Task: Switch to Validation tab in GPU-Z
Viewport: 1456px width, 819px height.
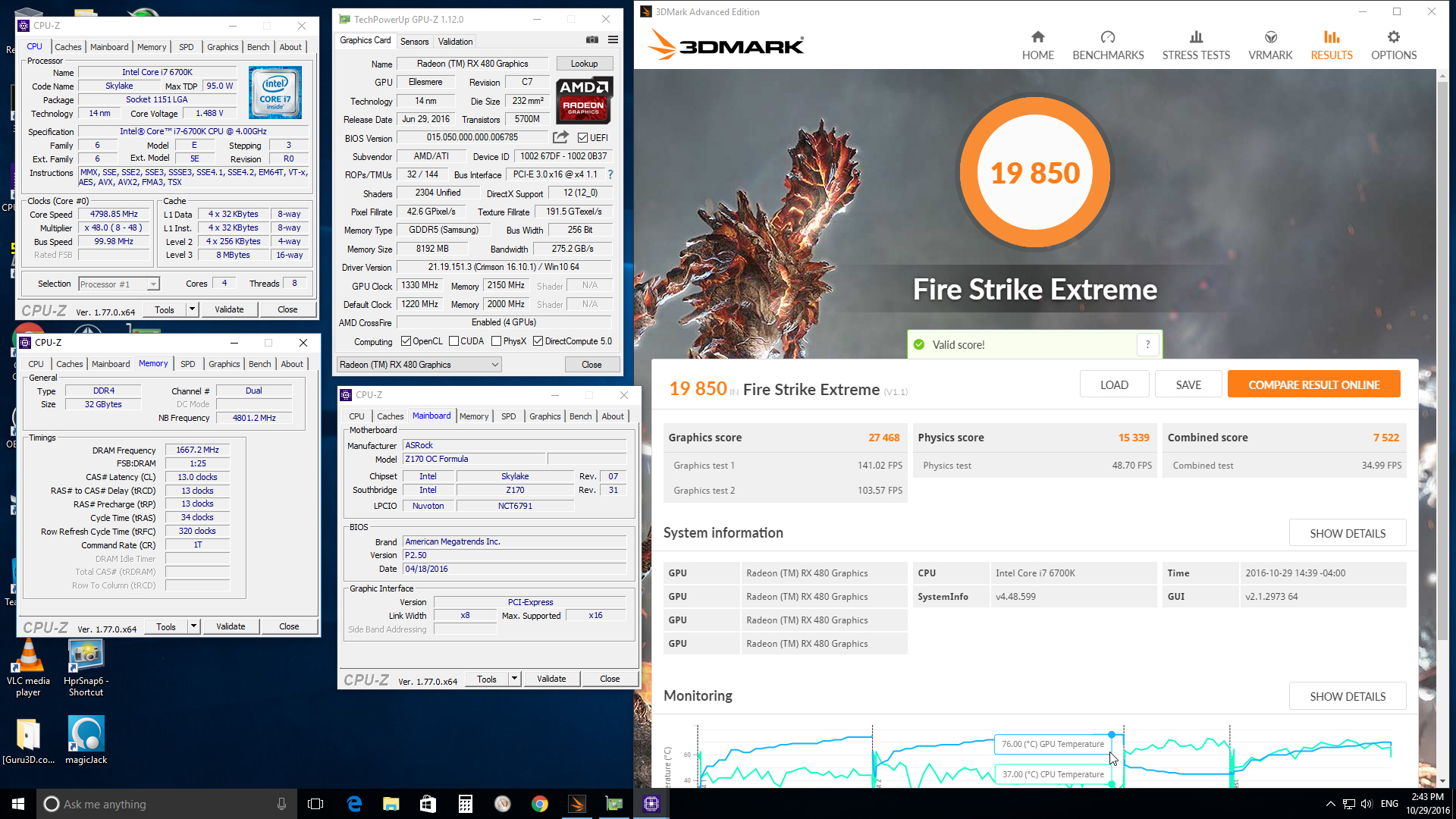Action: click(x=455, y=42)
